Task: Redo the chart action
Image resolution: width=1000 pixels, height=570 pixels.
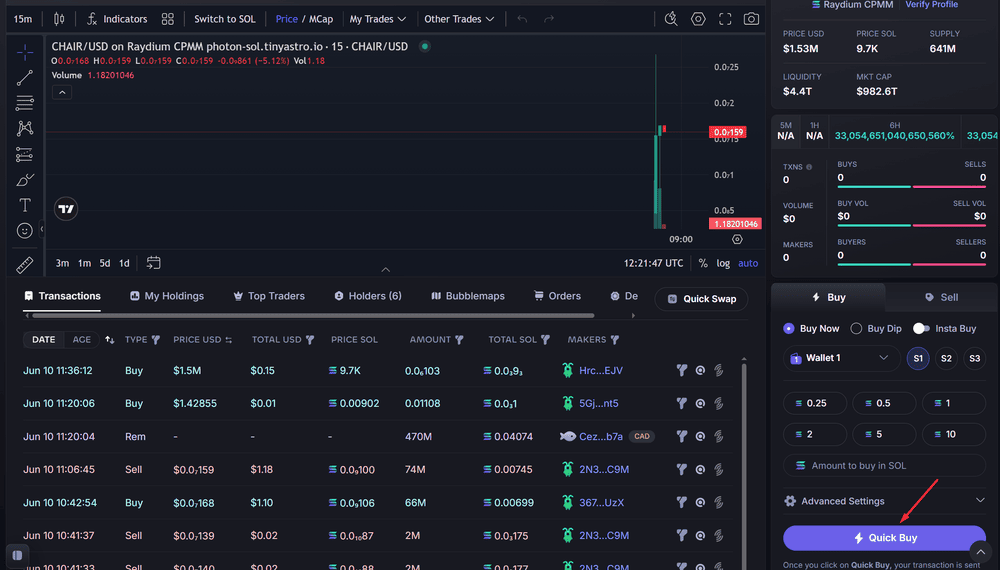Action: [x=548, y=19]
